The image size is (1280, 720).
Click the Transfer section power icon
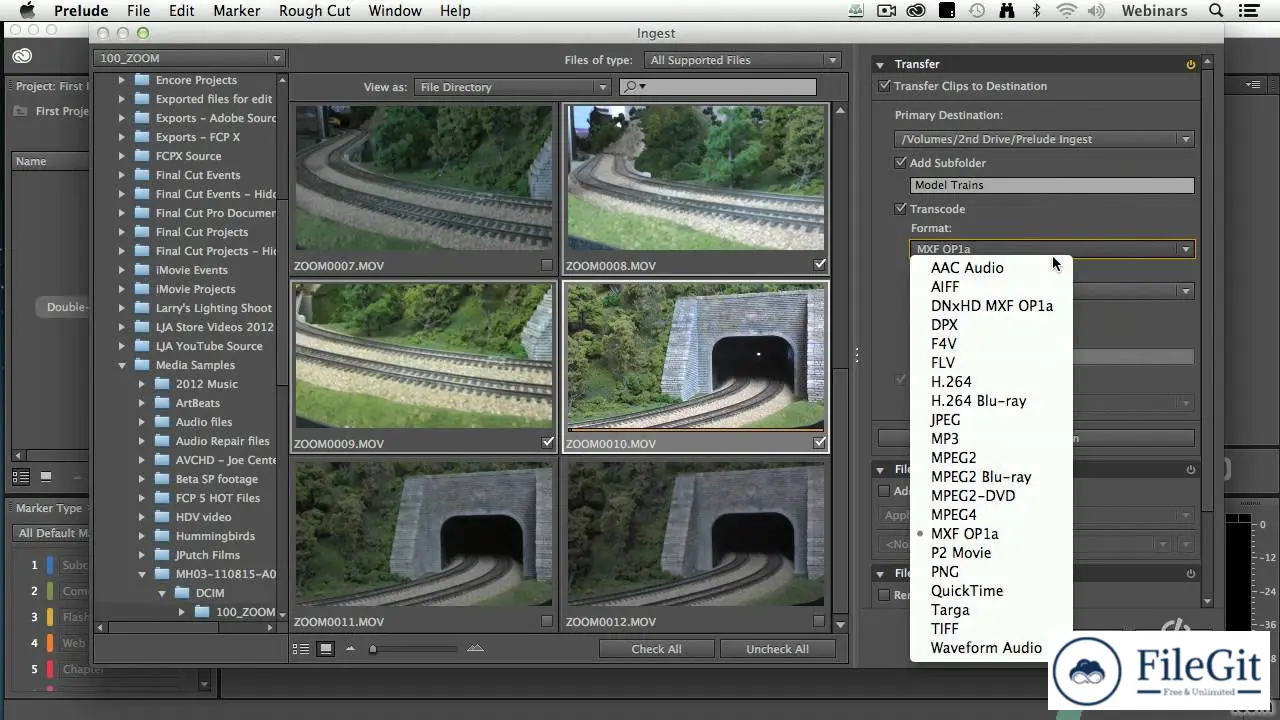tap(1190, 64)
